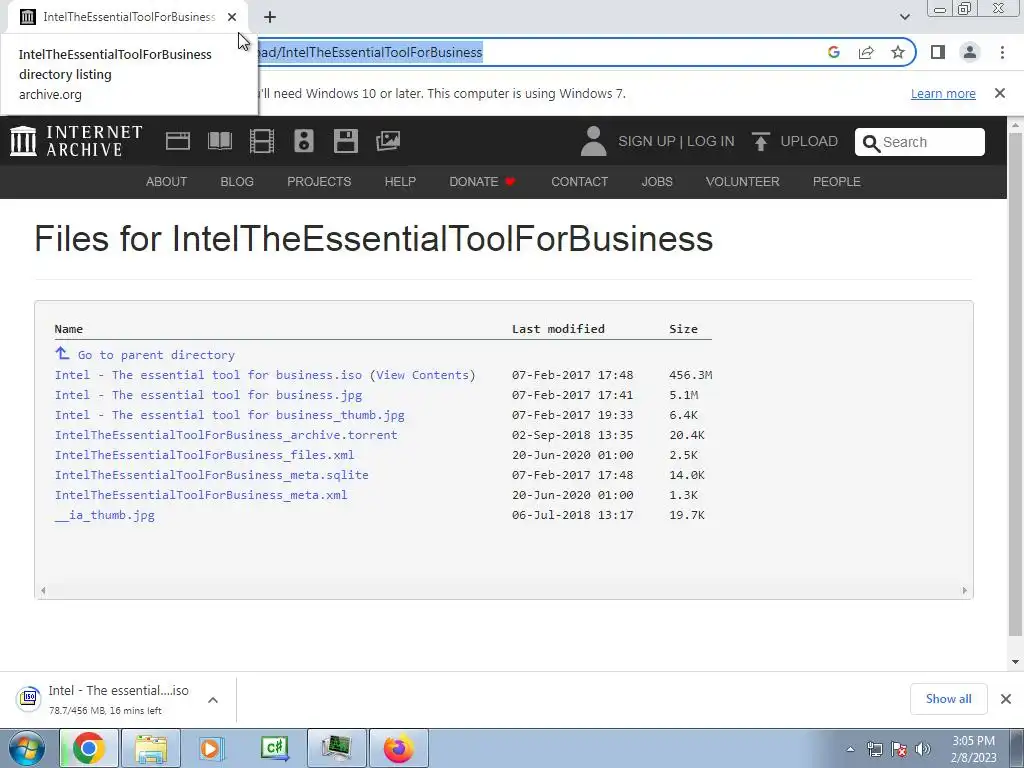The height and width of the screenshot is (768, 1024).
Task: Open the Internet Archive web icon
Action: 178,141
